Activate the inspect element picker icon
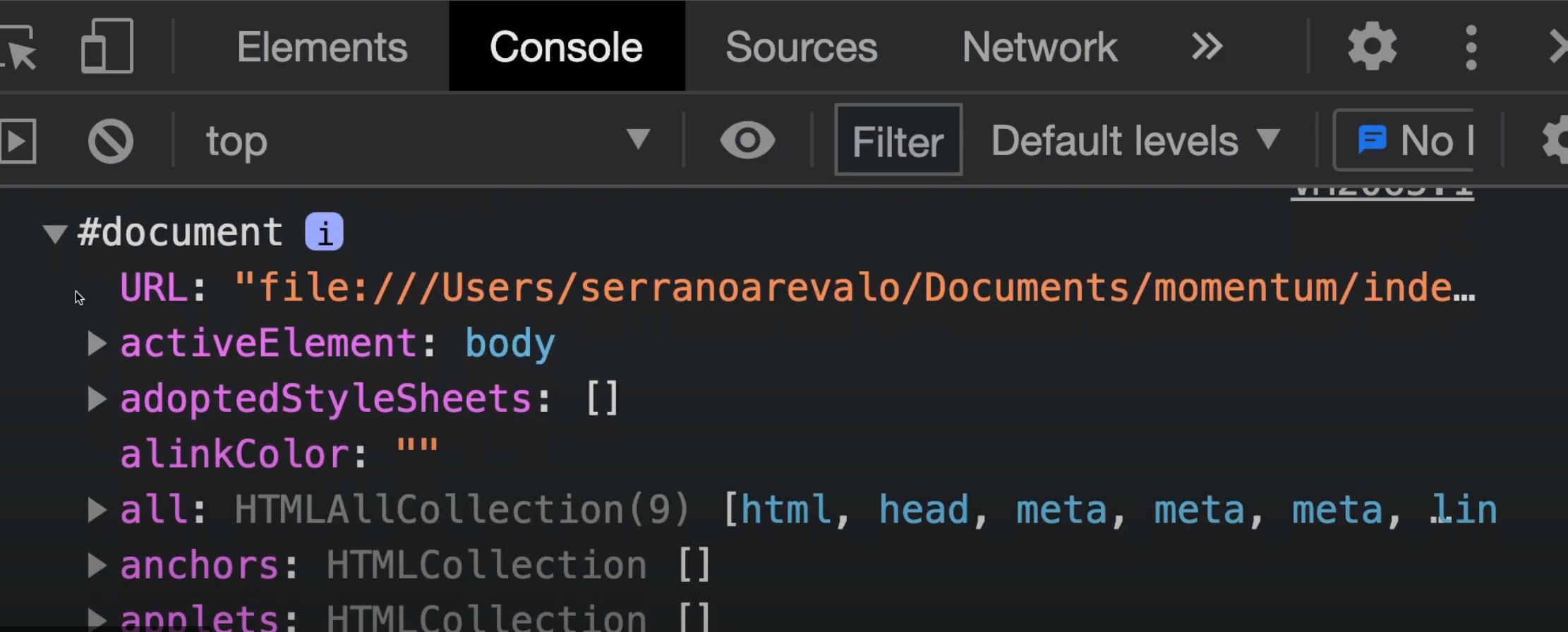 click(18, 47)
